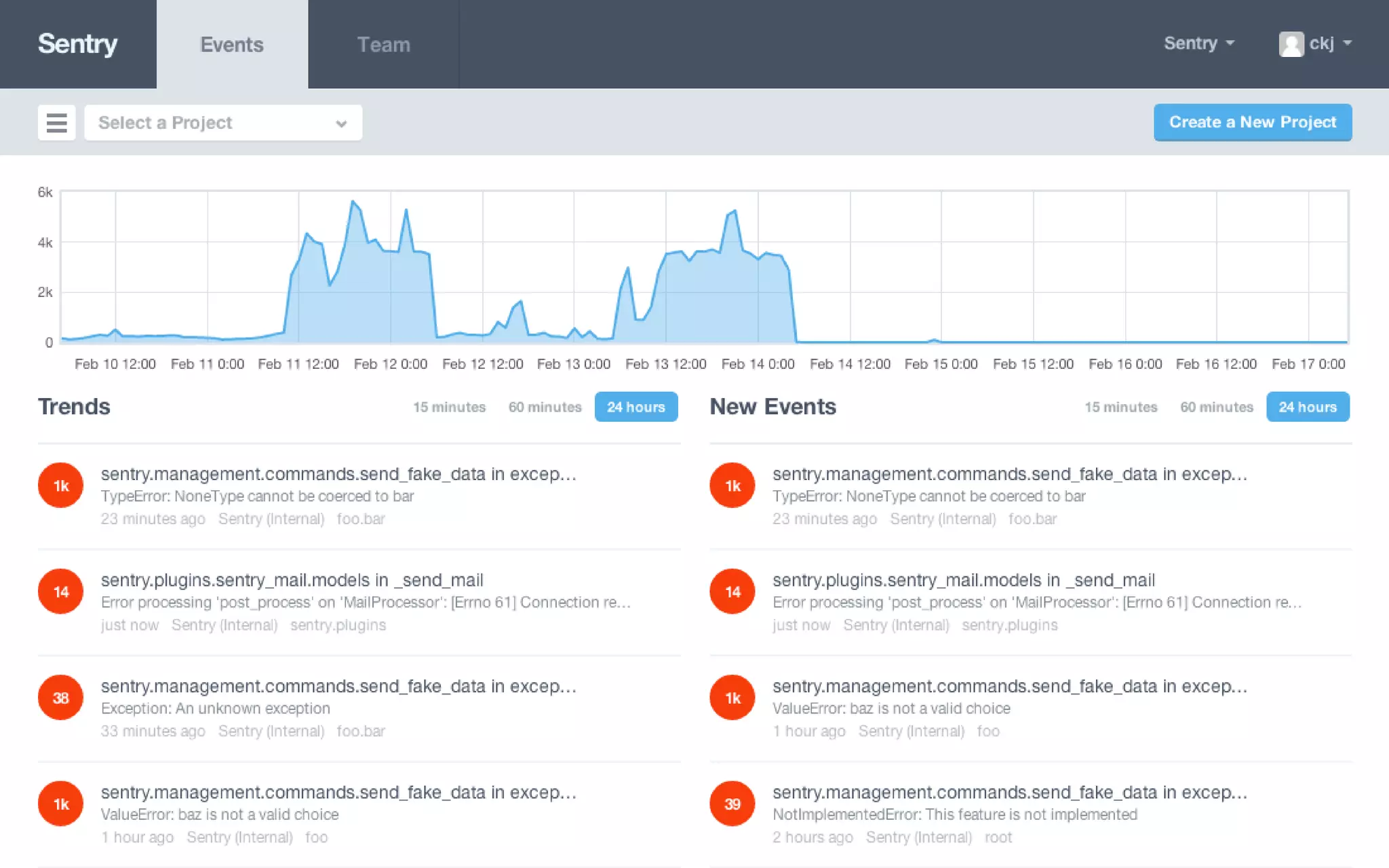The image size is (1389, 868).
Task: Click the 14 badge under Trends
Action: pyautogui.click(x=60, y=592)
